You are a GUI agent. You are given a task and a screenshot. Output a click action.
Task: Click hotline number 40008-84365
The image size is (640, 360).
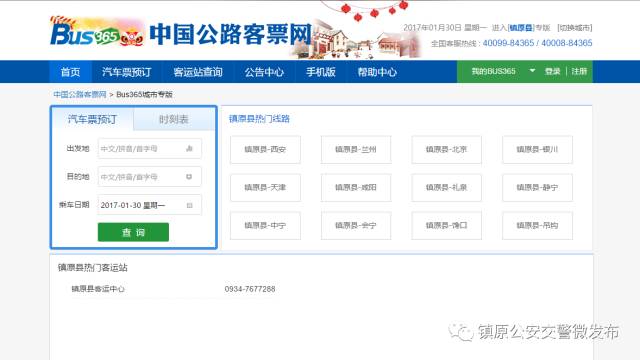coord(567,43)
